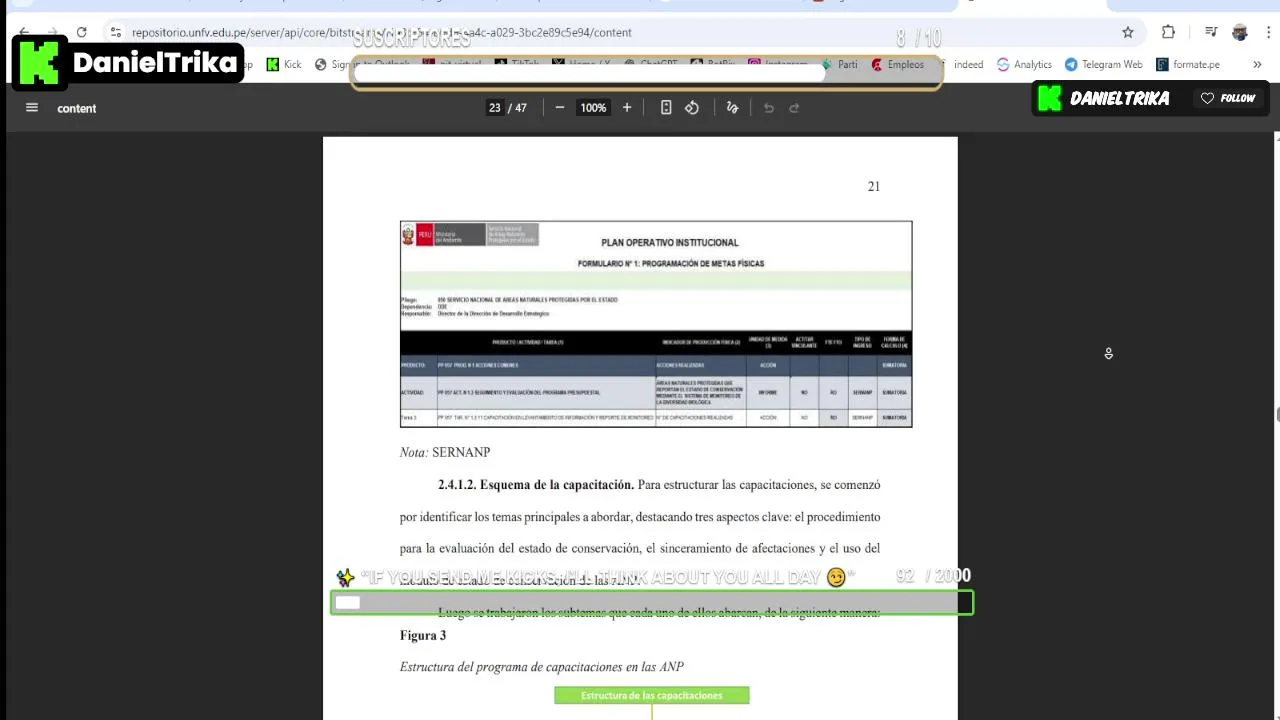Viewport: 1280px width, 720px height.
Task: Open the browser extensions puzzle icon
Action: [x=1168, y=32]
